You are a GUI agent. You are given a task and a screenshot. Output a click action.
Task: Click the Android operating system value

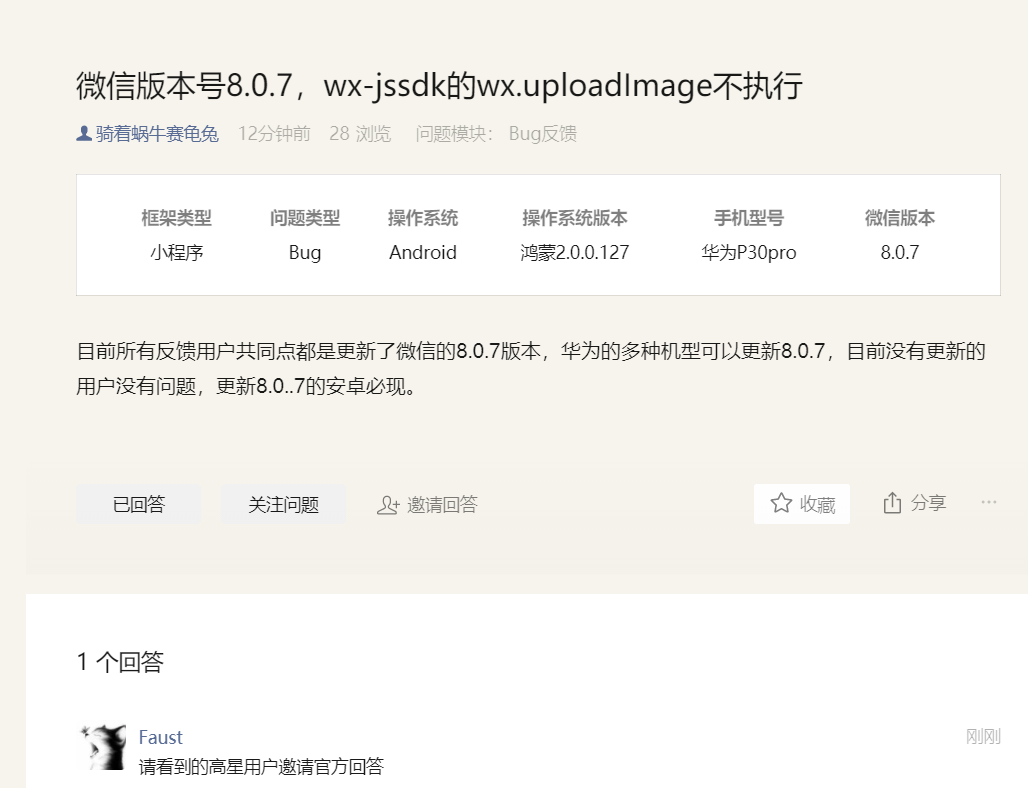click(423, 252)
